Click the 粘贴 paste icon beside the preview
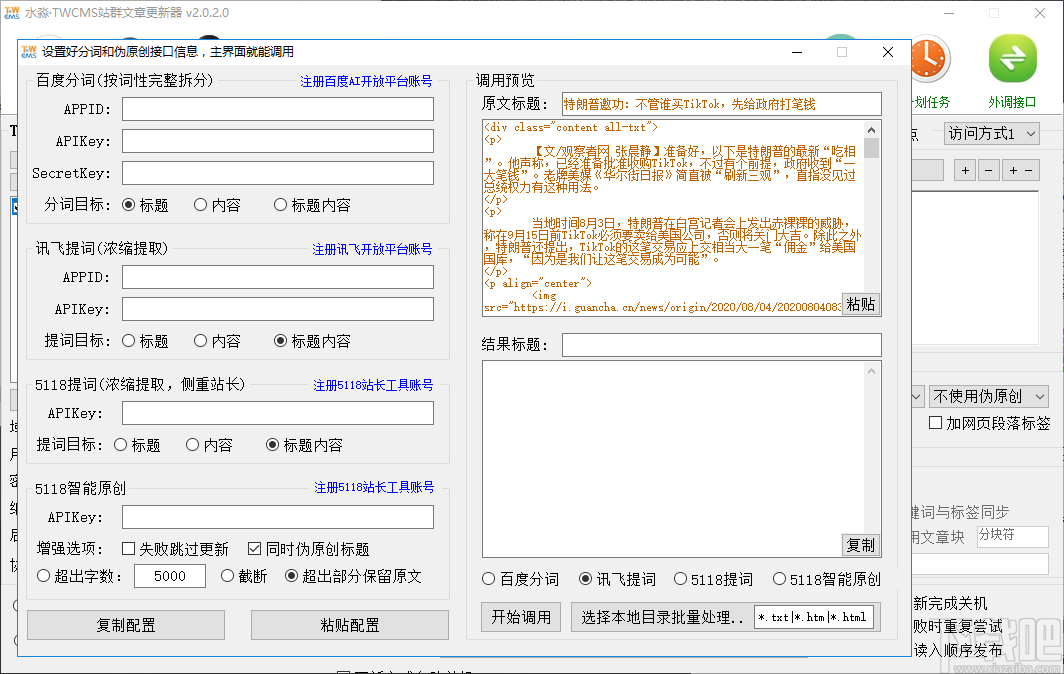Image resolution: width=1064 pixels, height=674 pixels. [860, 305]
